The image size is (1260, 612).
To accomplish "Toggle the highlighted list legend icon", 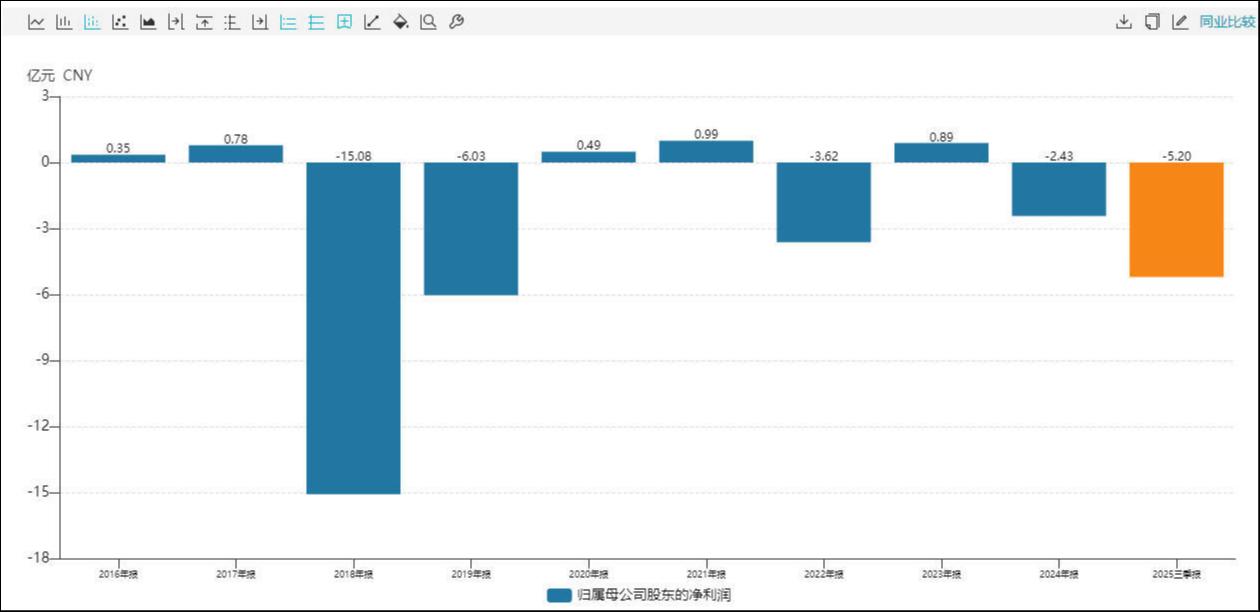I will (x=288, y=22).
